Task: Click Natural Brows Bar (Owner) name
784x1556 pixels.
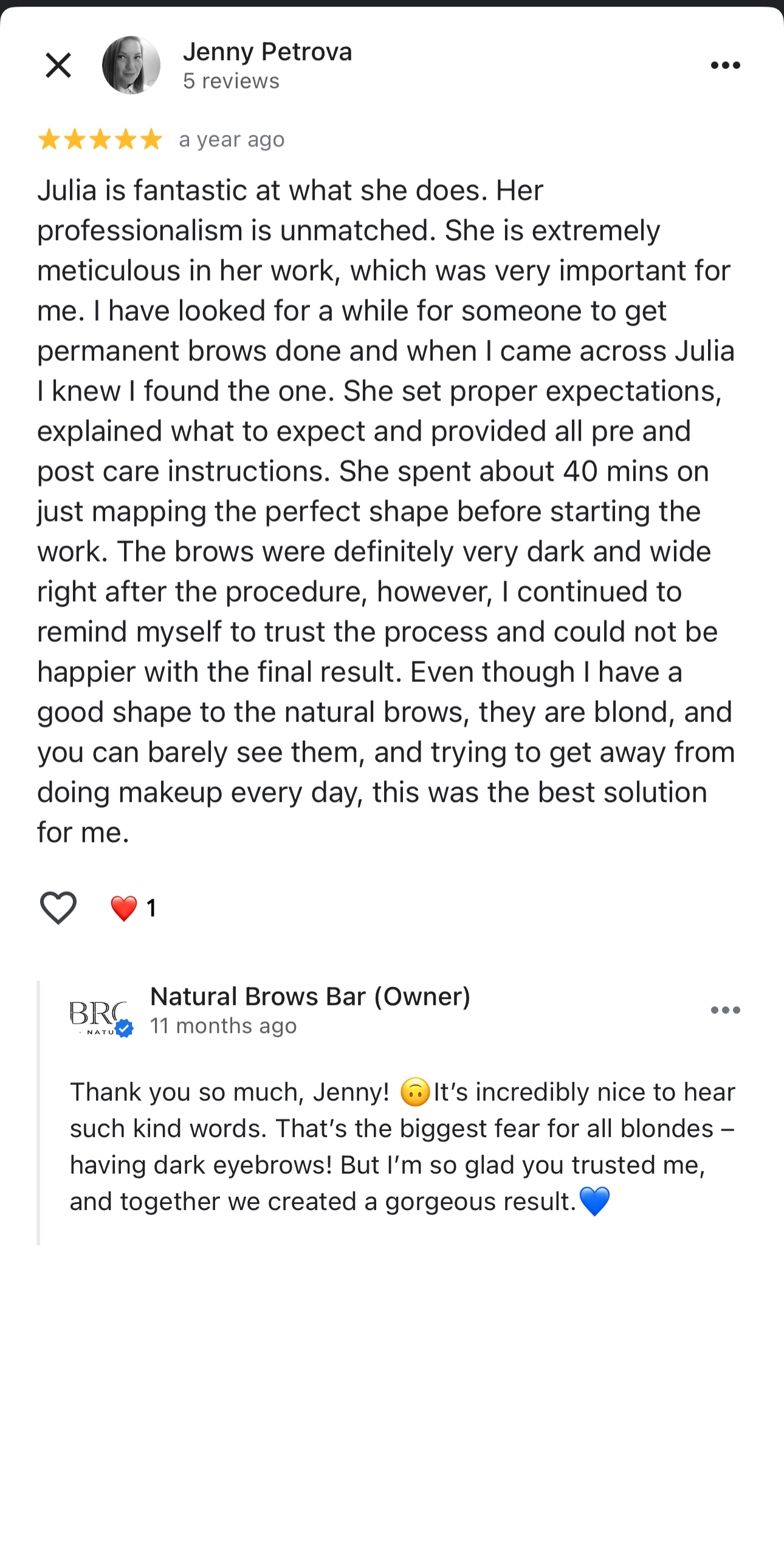Action: (x=311, y=996)
